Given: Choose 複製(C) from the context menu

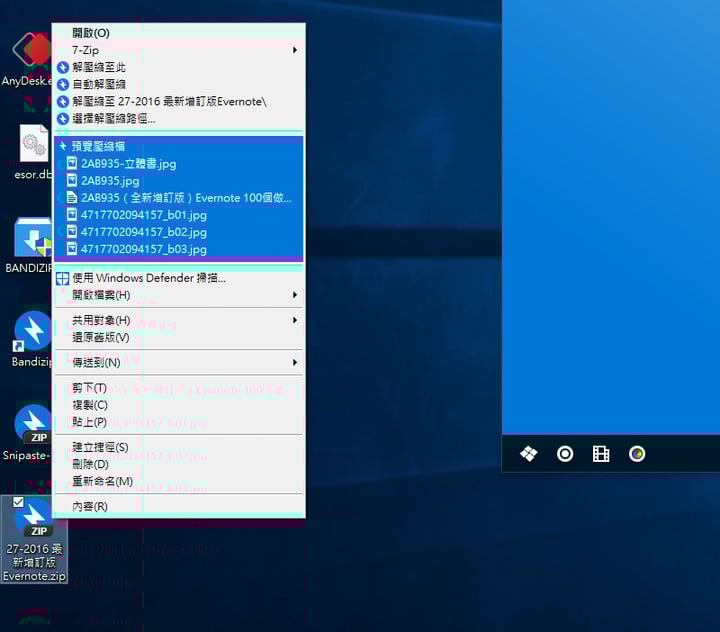Looking at the screenshot, I should (x=179, y=405).
